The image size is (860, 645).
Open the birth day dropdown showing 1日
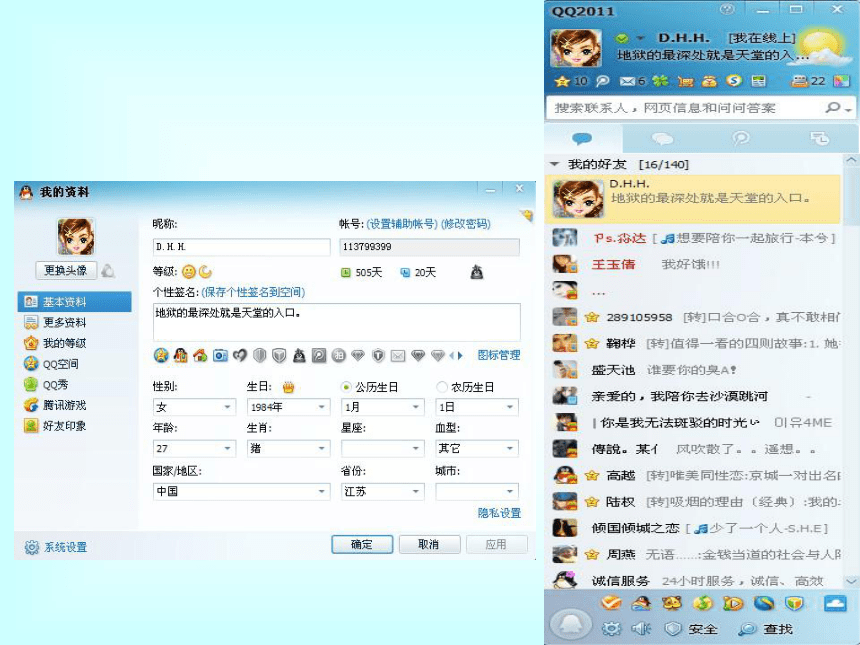pos(477,407)
